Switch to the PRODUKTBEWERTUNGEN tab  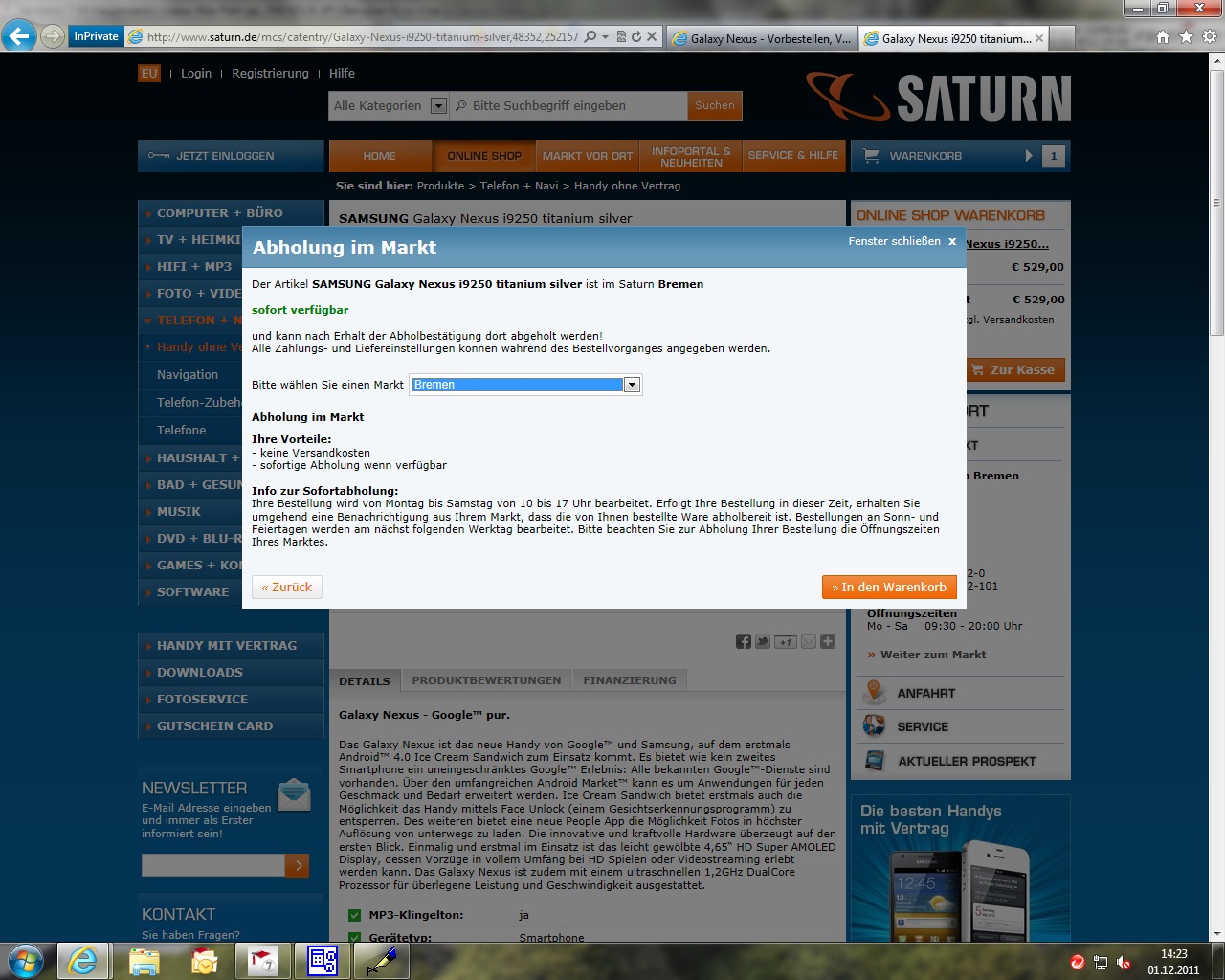[x=486, y=680]
